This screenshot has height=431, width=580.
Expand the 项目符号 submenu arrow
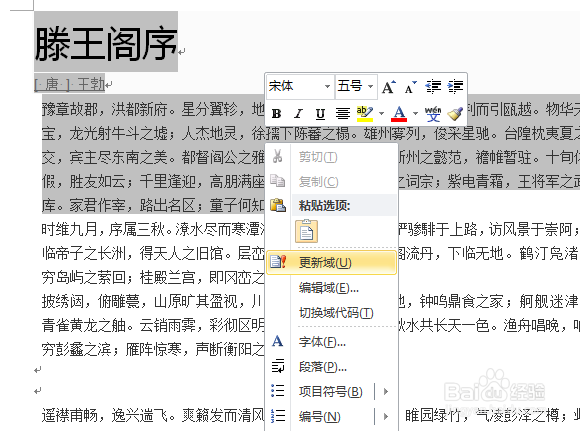point(386,391)
